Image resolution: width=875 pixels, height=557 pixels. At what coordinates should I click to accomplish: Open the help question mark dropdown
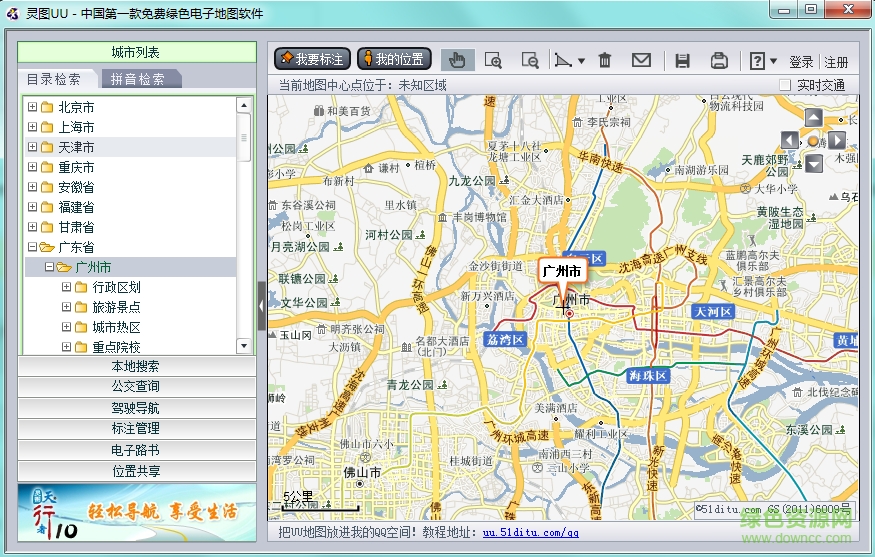click(773, 61)
